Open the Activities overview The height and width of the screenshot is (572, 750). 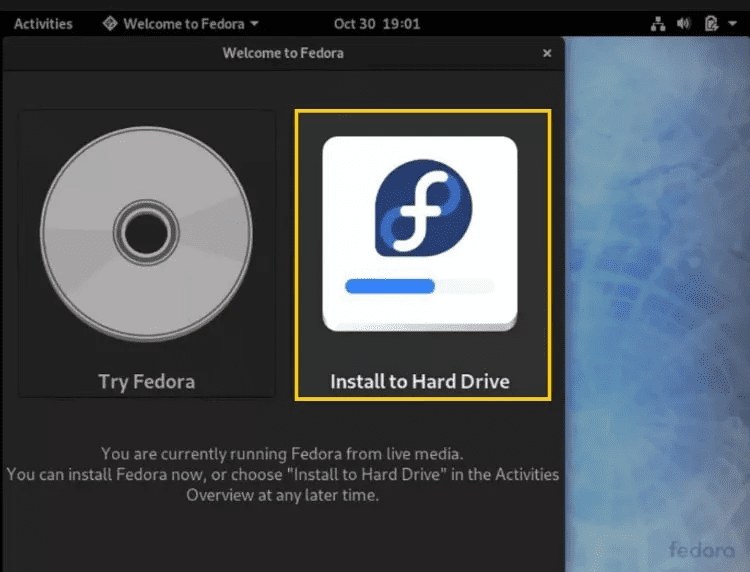43,24
